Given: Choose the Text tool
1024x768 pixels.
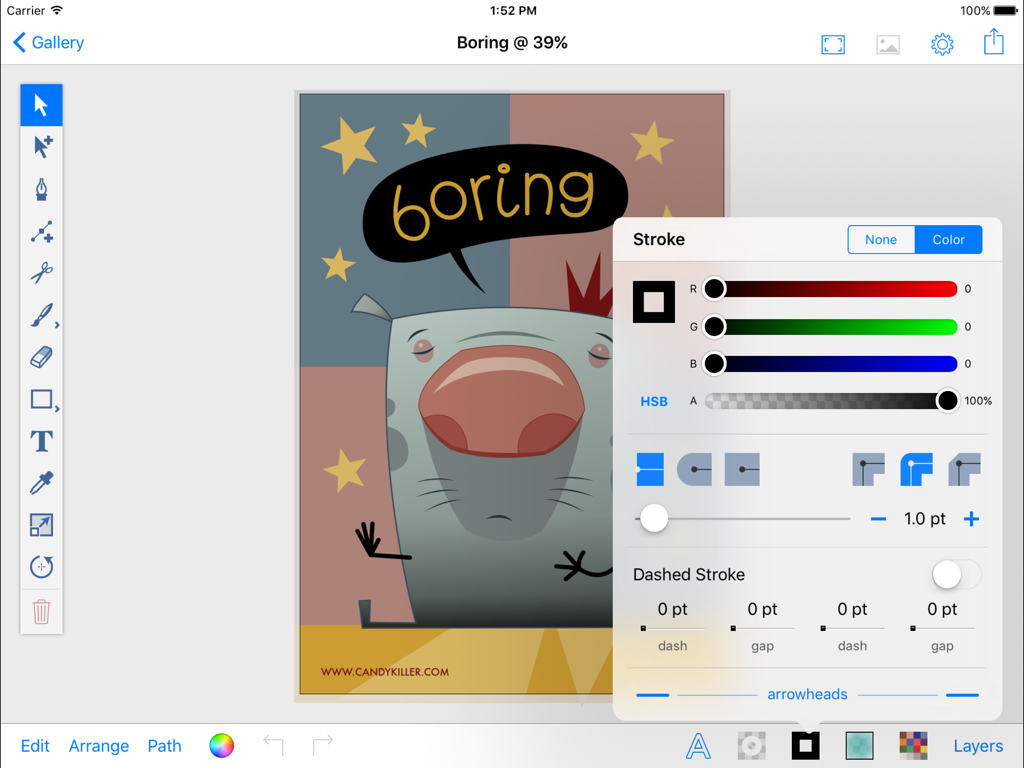Looking at the screenshot, I should [41, 441].
